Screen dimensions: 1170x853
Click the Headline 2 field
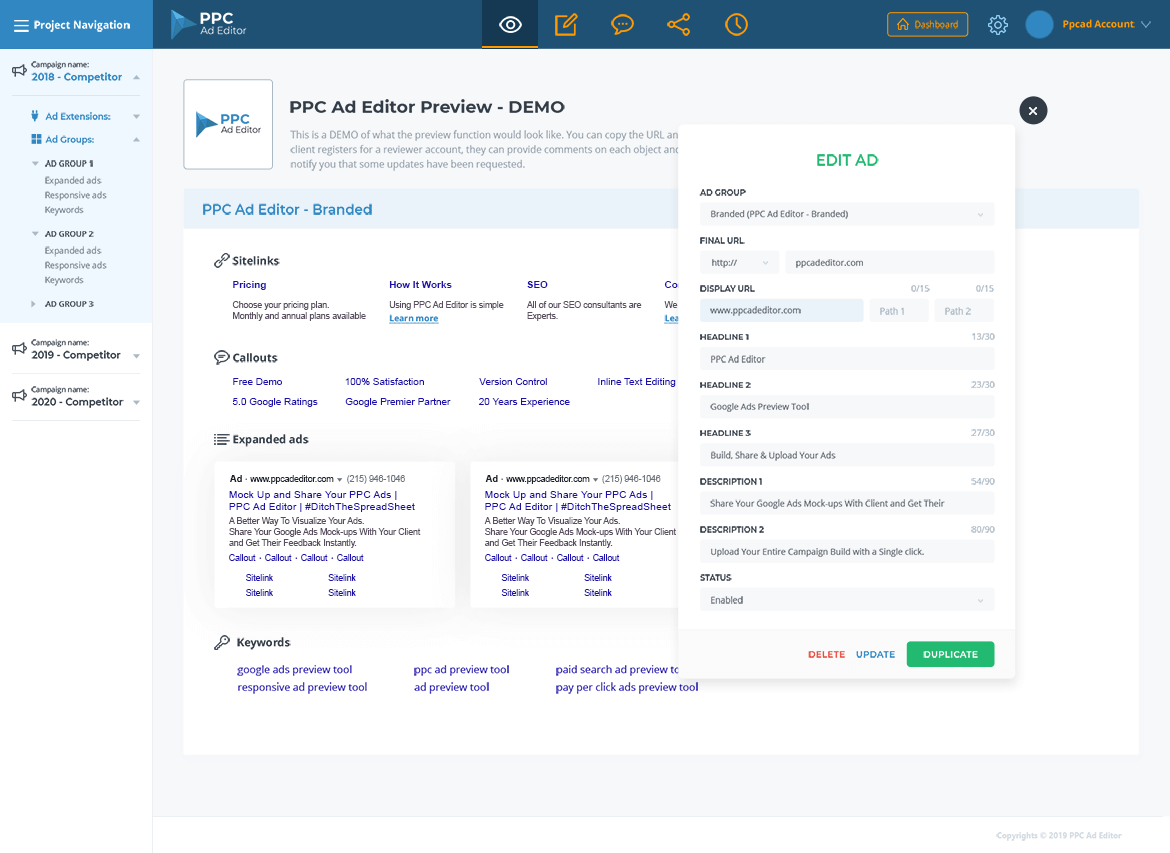click(846, 407)
